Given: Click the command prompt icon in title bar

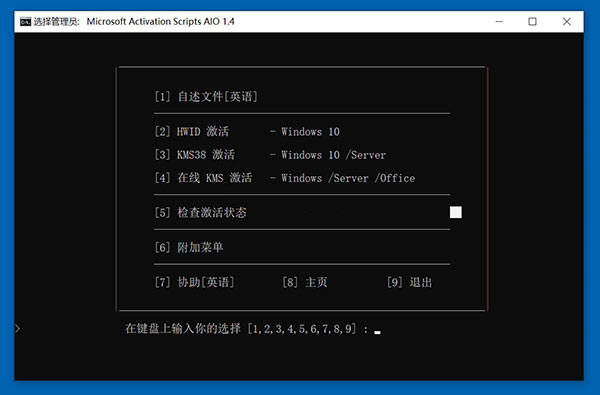Looking at the screenshot, I should 25,22.
